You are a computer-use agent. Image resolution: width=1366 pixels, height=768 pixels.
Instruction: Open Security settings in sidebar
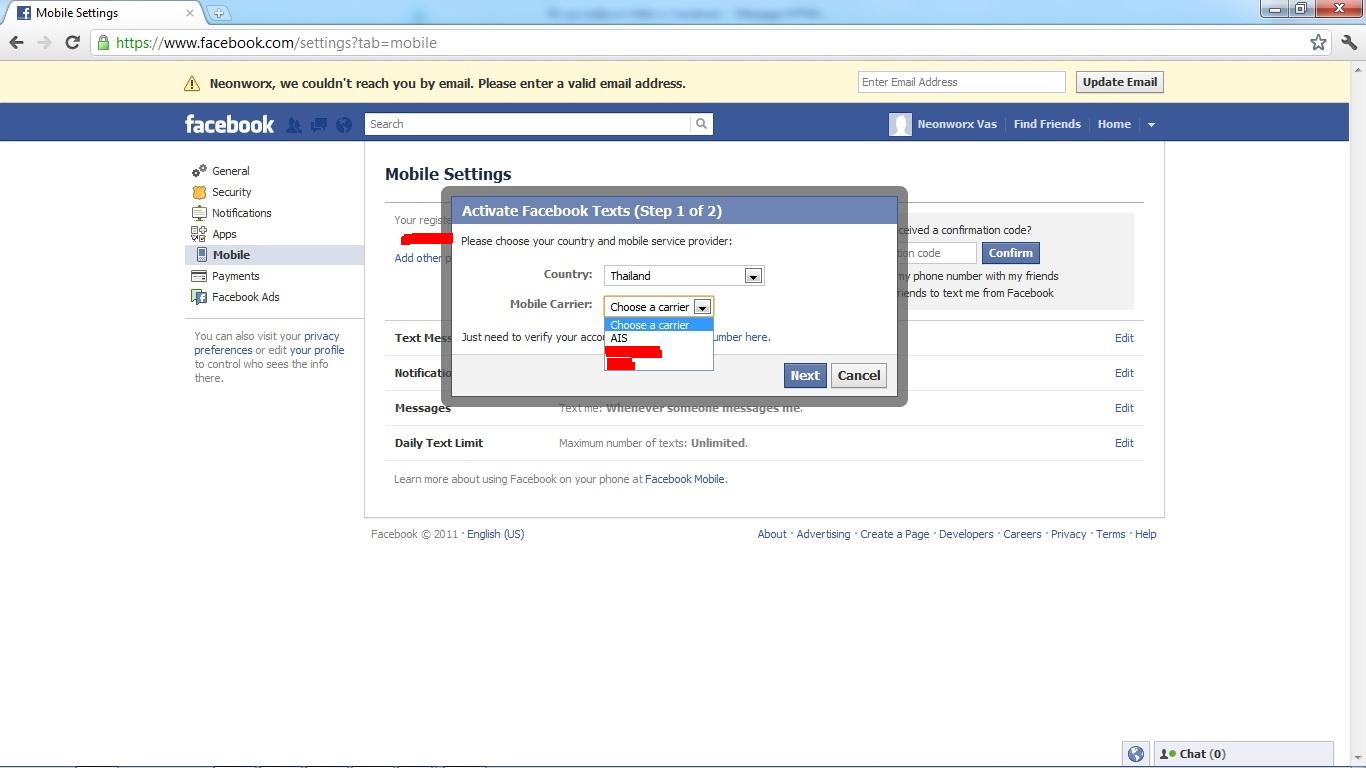[x=231, y=192]
